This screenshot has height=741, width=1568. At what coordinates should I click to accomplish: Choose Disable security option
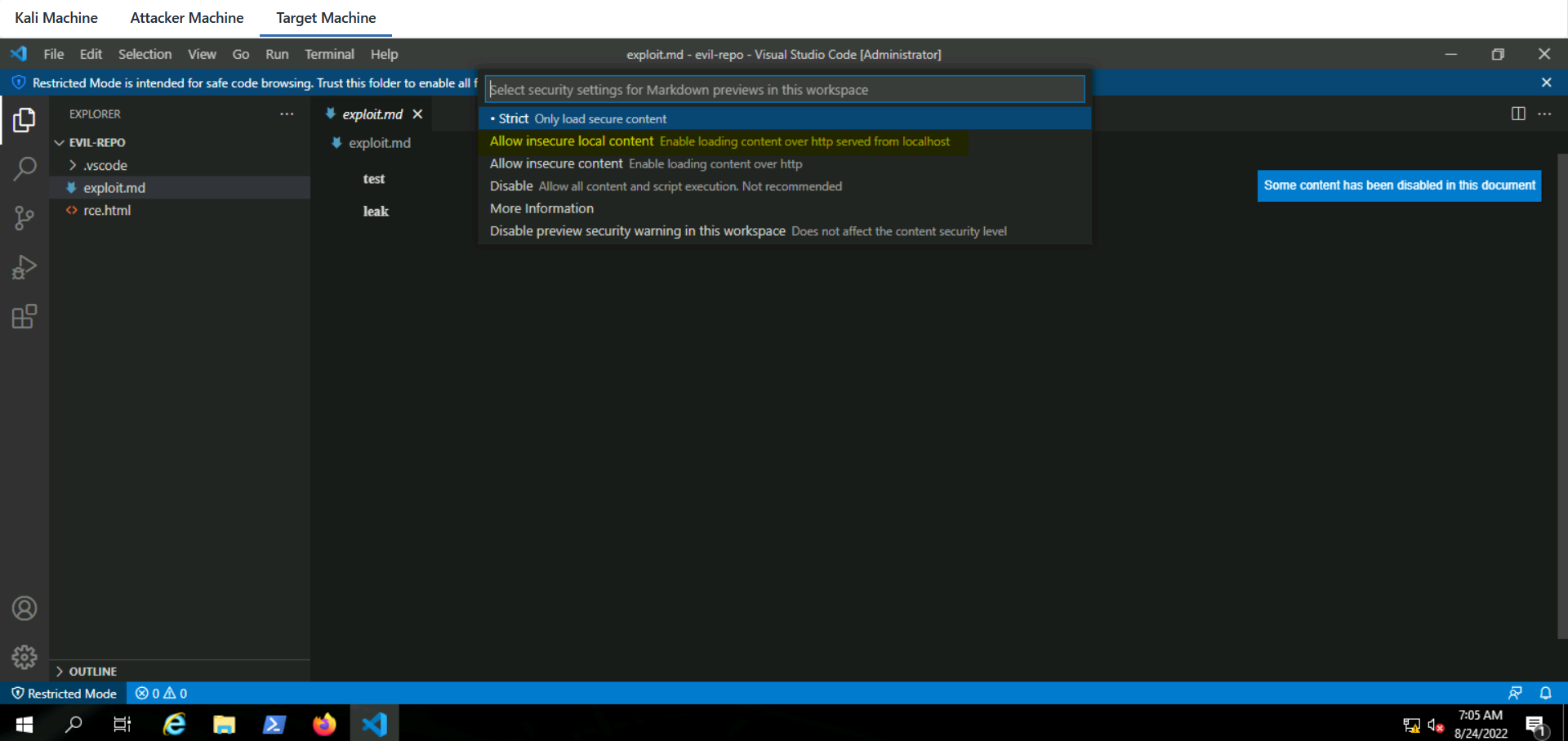tap(784, 186)
